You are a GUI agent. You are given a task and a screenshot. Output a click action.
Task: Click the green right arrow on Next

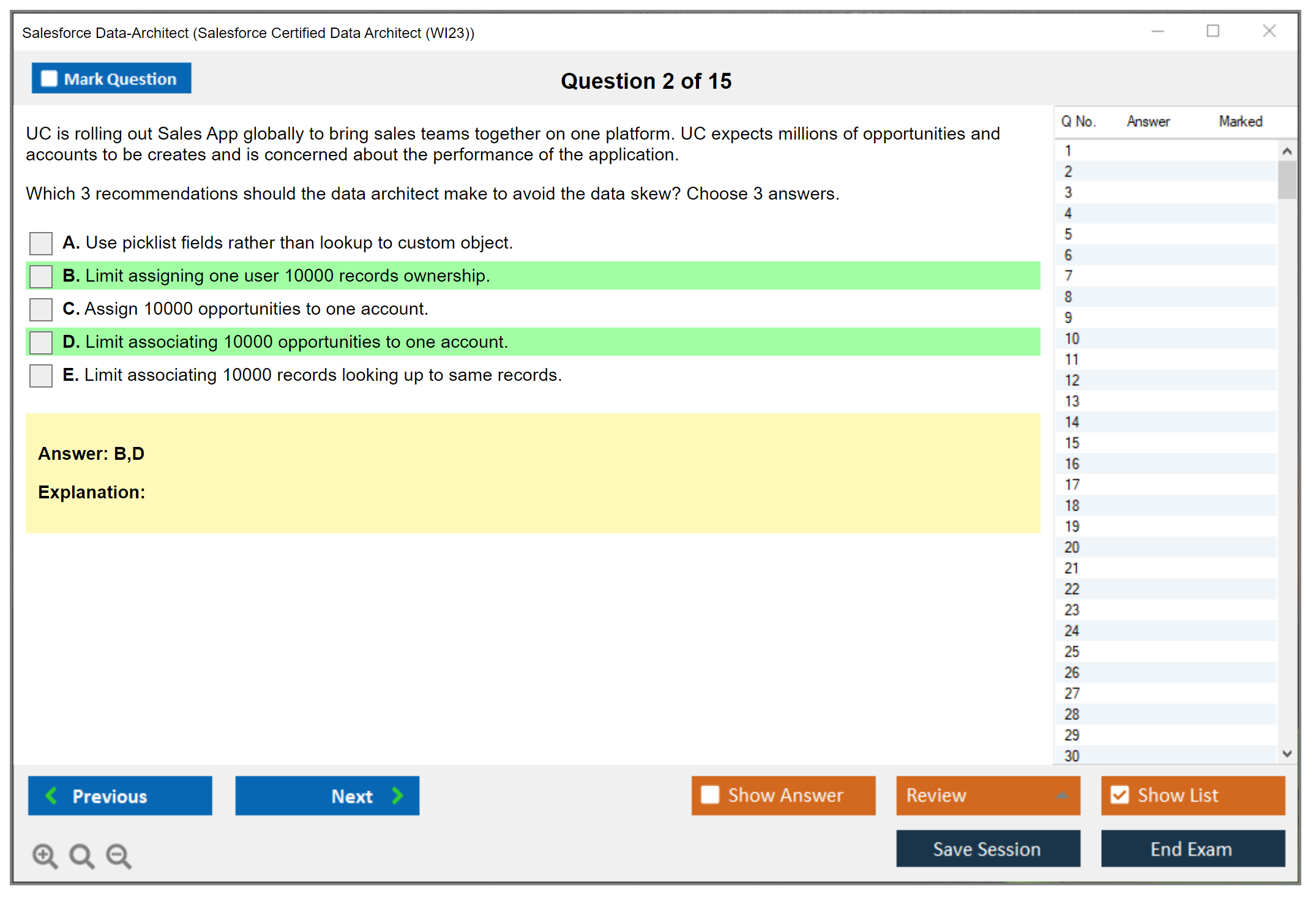398,795
